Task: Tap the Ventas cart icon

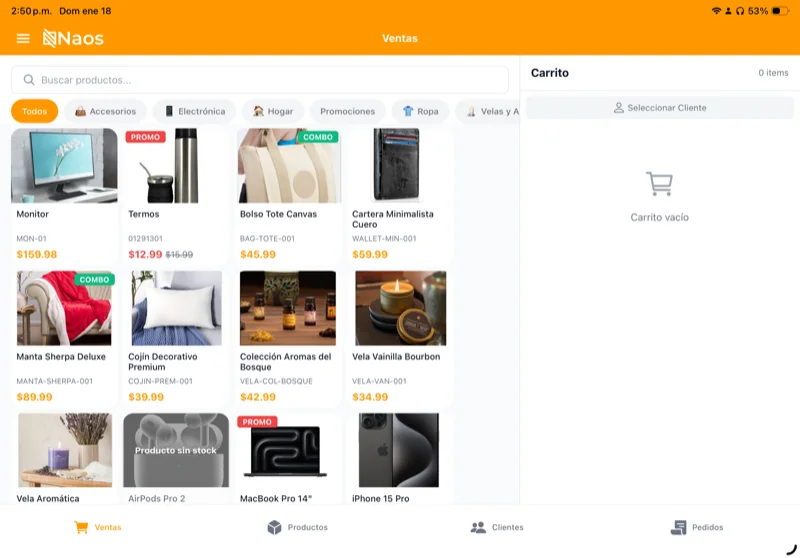Action: point(82,527)
